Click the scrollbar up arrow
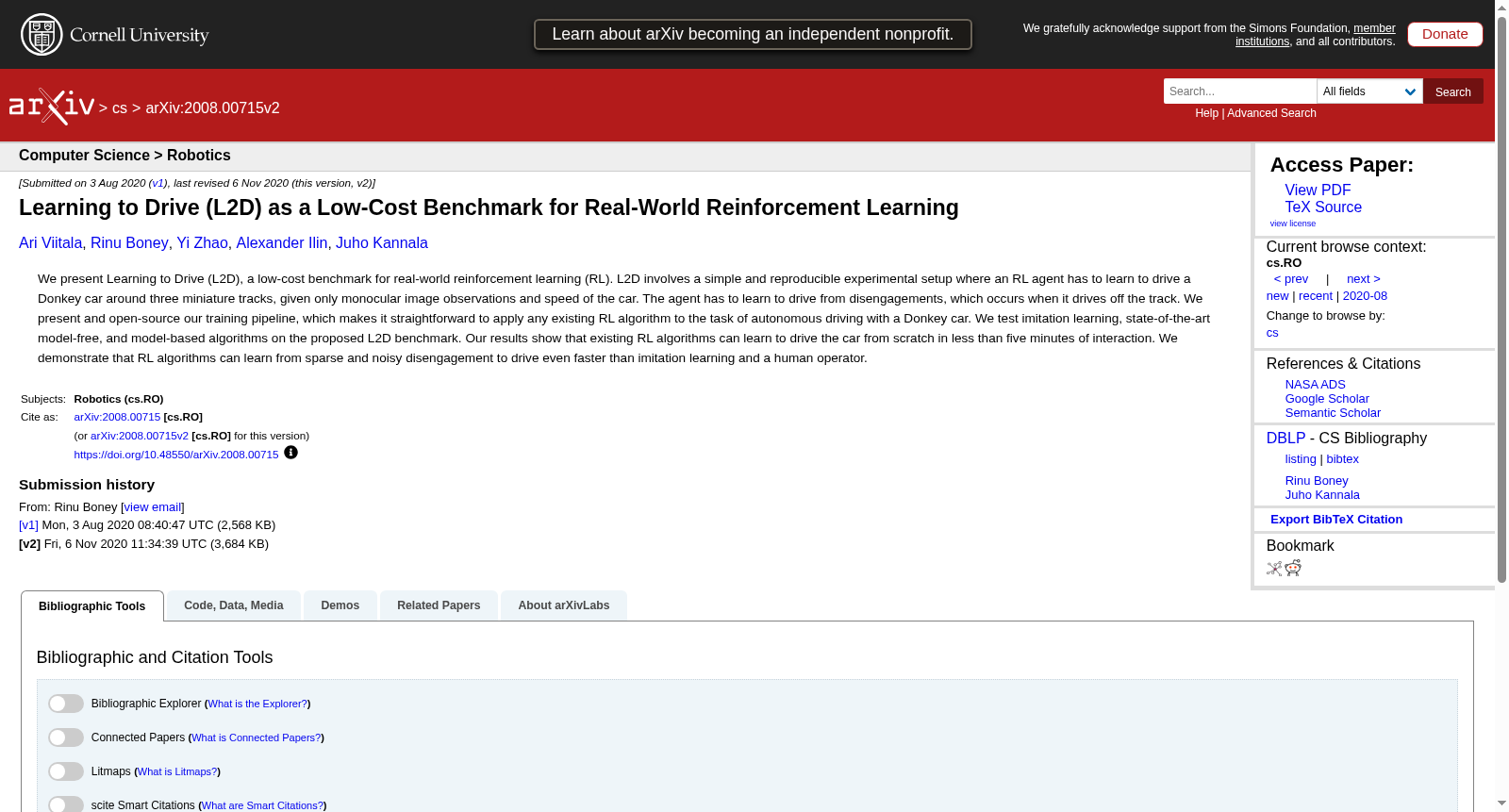1509x812 pixels. [1501, 8]
